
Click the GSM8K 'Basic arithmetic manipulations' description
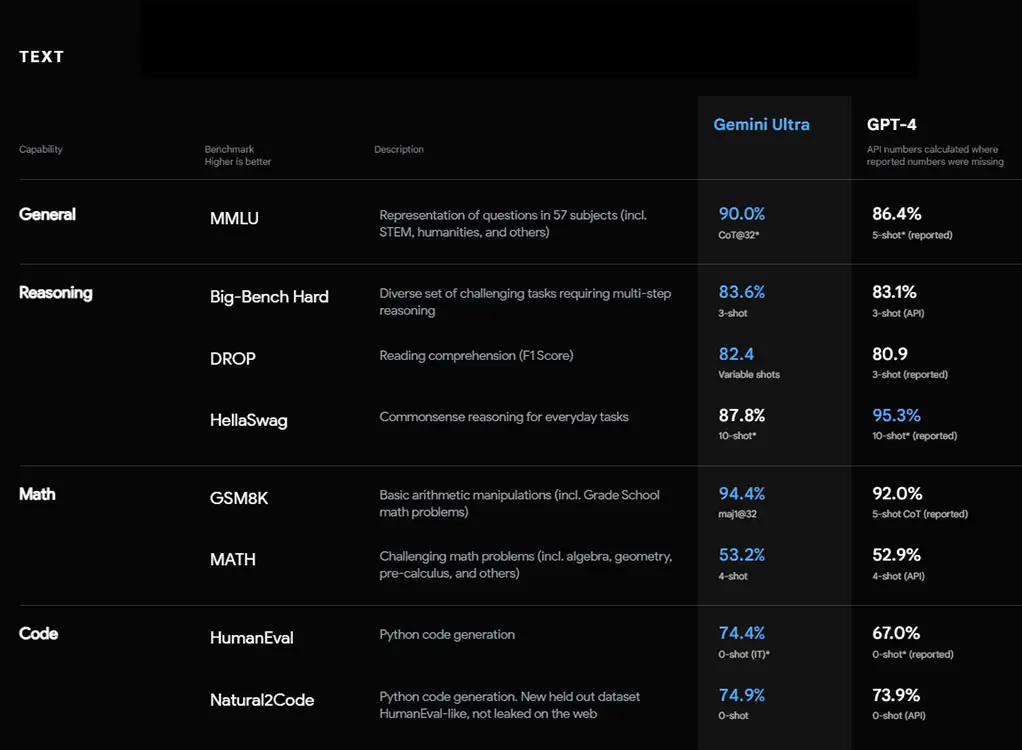click(x=519, y=504)
